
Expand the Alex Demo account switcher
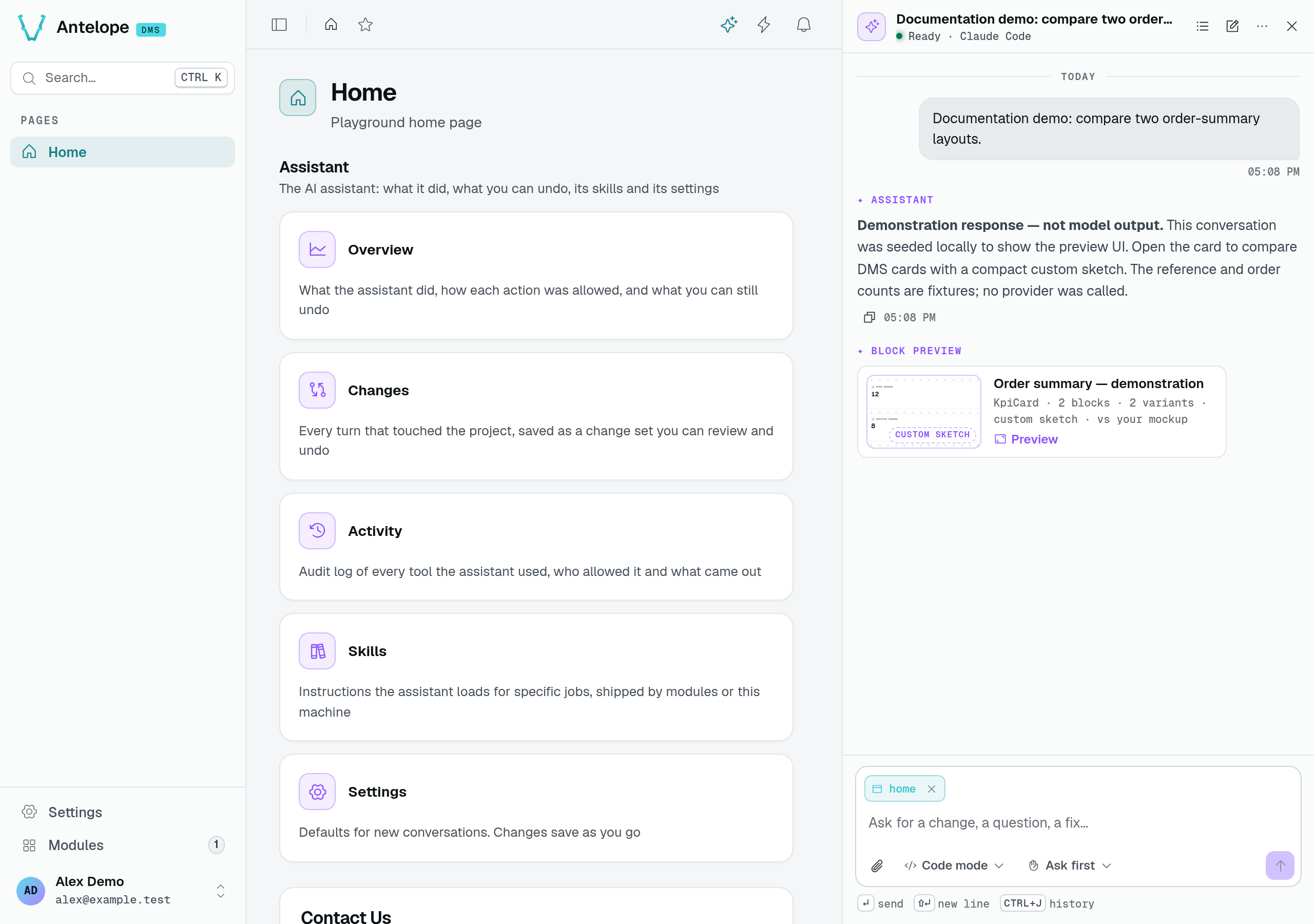[220, 891]
